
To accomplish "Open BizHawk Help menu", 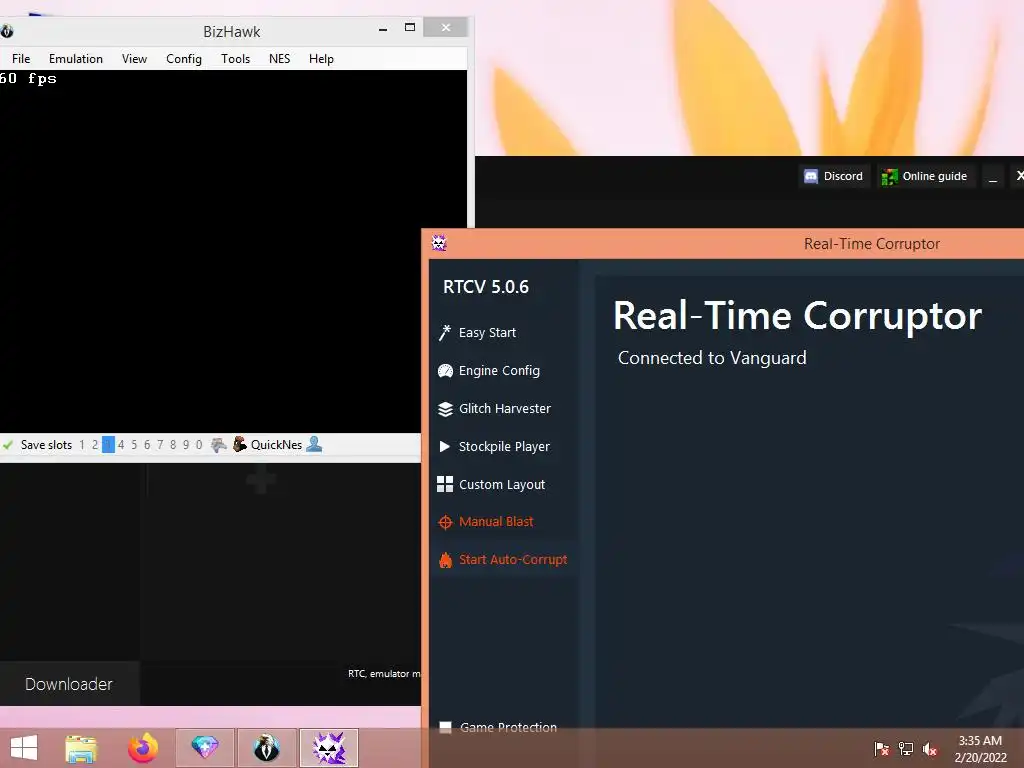I will (321, 59).
